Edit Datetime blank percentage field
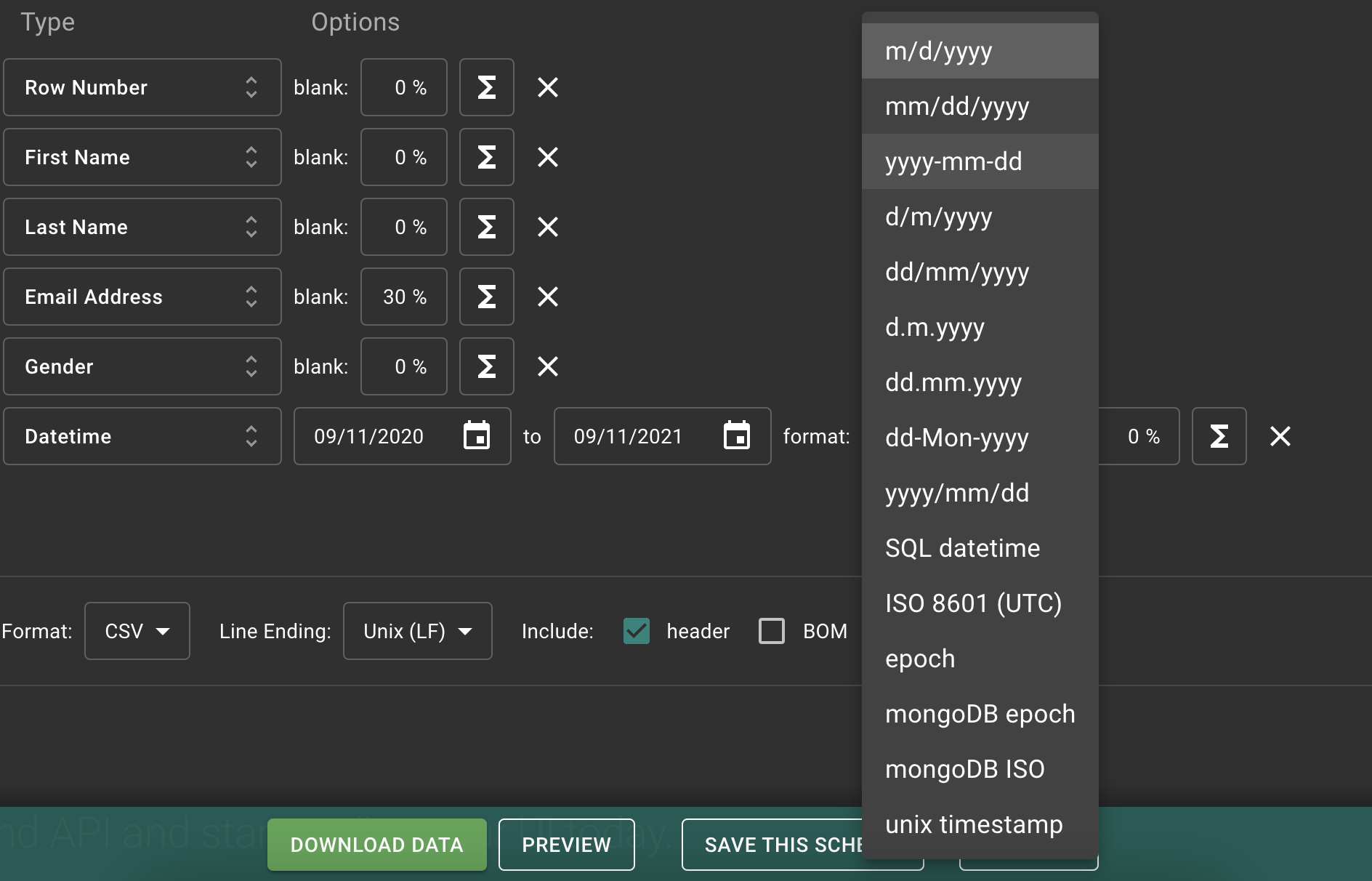Image resolution: width=1372 pixels, height=881 pixels. click(x=1139, y=436)
